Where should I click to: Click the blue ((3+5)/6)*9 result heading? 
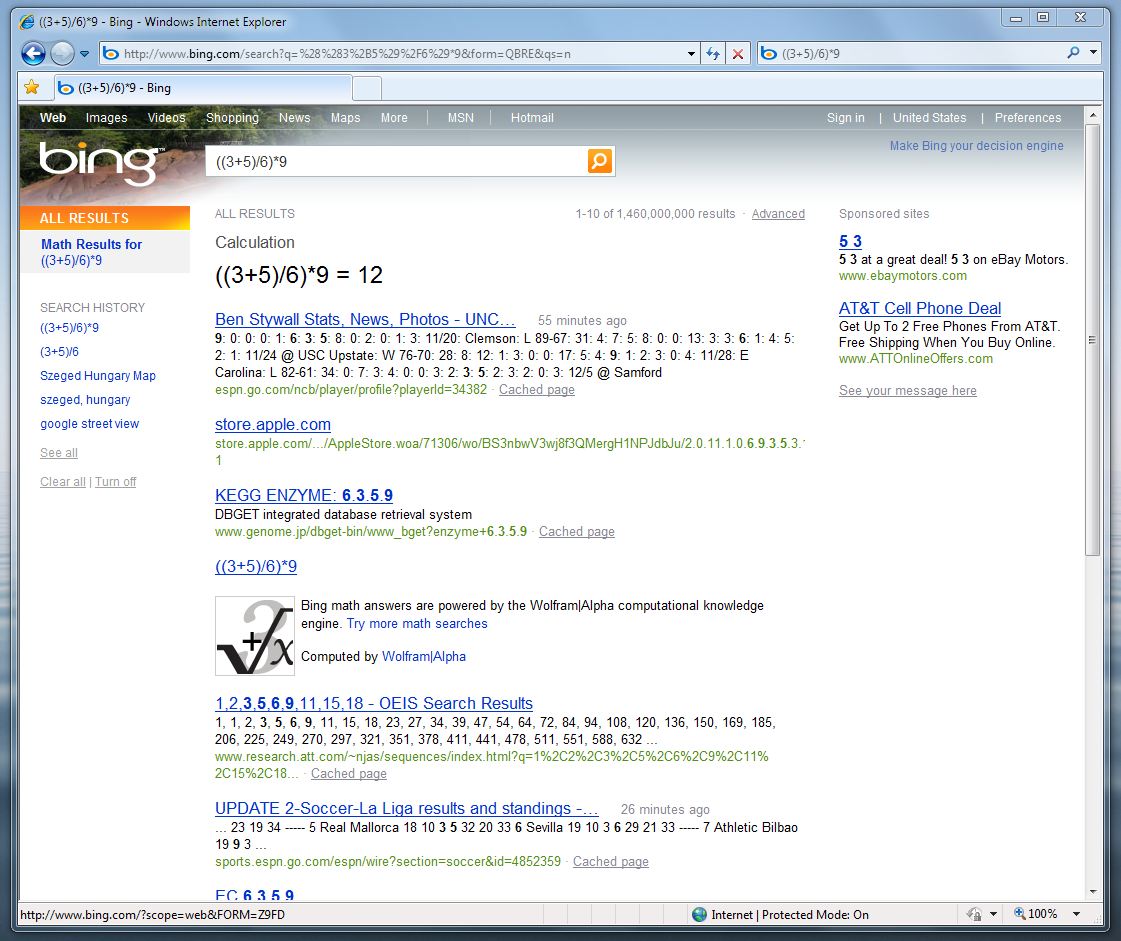coord(256,566)
